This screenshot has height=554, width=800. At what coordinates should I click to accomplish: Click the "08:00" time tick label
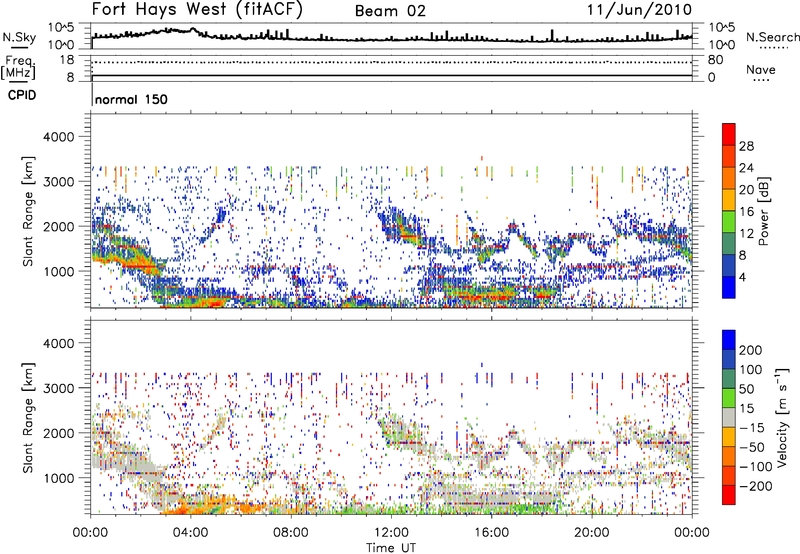click(x=291, y=533)
